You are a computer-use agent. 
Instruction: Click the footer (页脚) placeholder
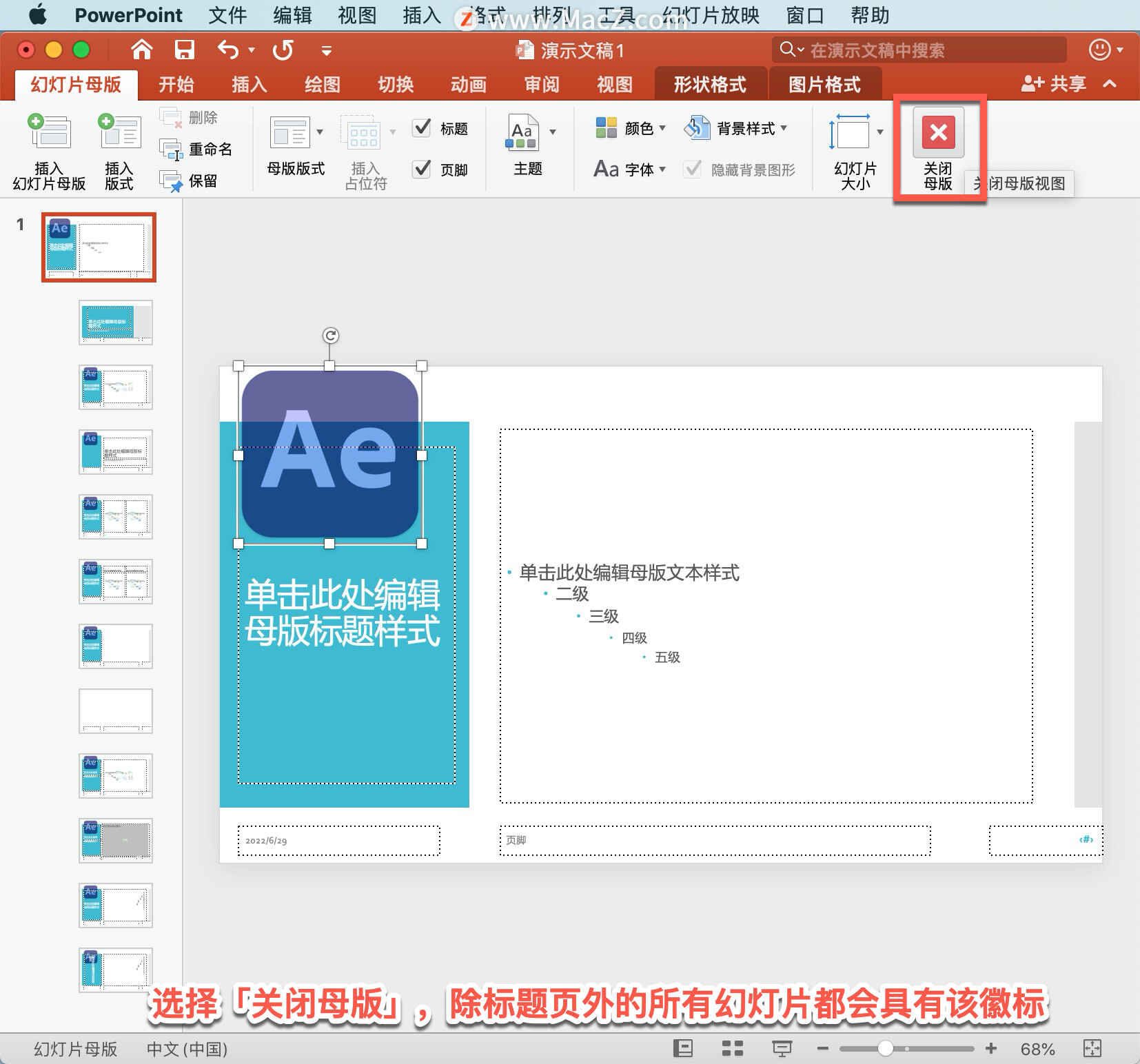(x=715, y=841)
